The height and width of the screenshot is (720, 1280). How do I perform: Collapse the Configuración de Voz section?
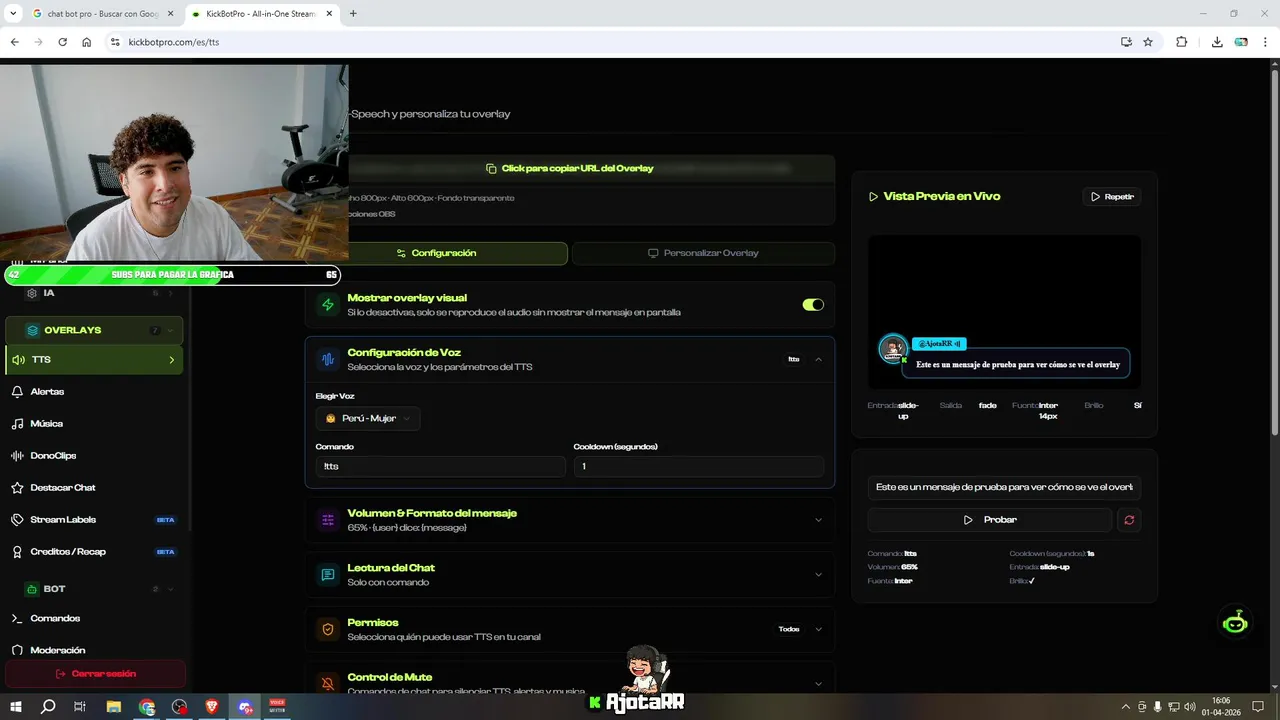818,359
